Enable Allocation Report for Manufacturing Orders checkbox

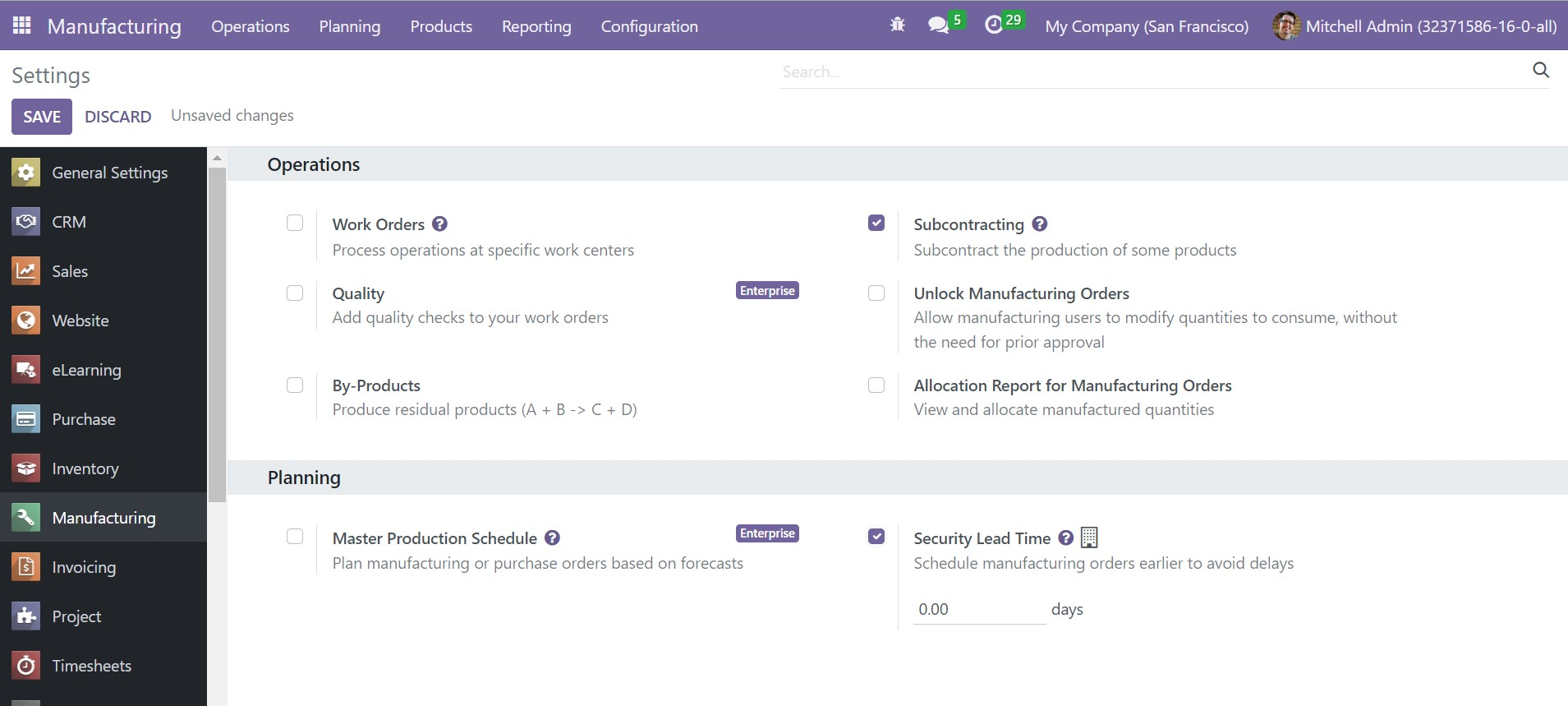pyautogui.click(x=876, y=385)
